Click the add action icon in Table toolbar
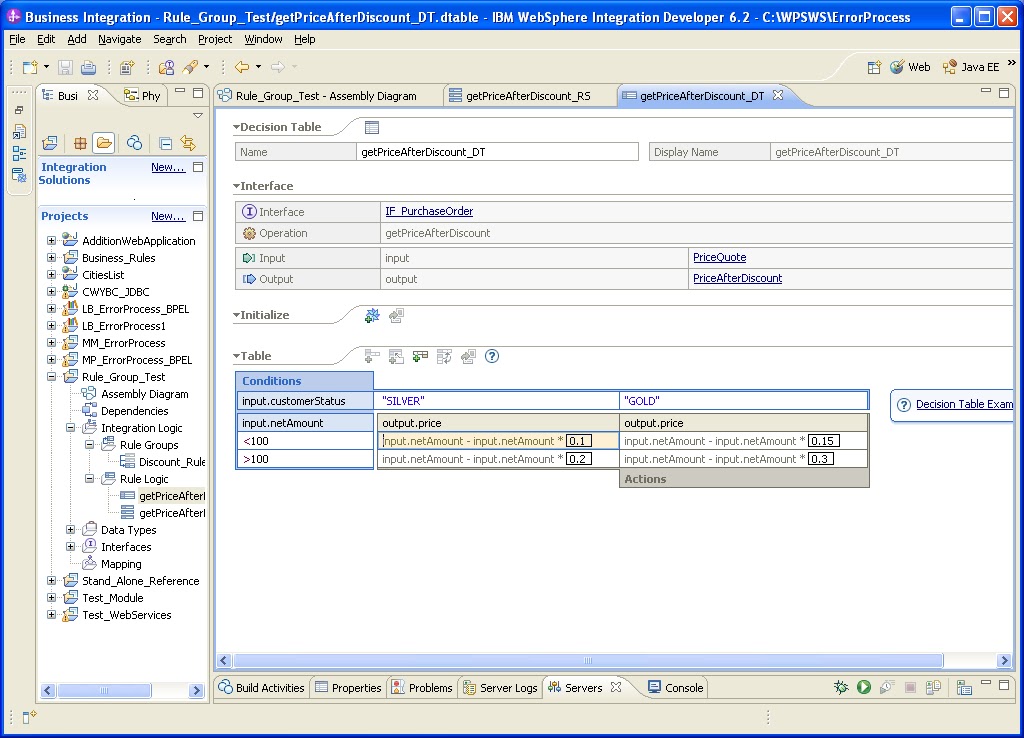This screenshot has width=1024, height=738. point(420,356)
